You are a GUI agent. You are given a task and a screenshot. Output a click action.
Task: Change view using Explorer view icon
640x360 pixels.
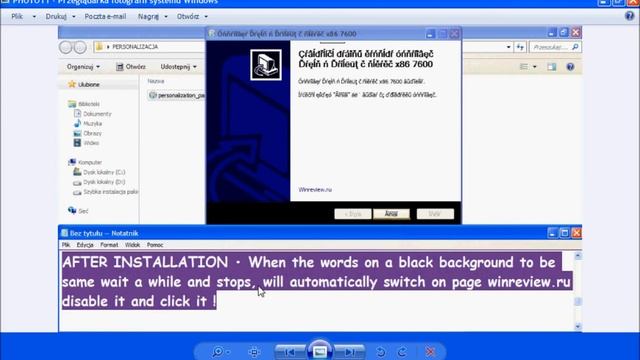point(524,67)
